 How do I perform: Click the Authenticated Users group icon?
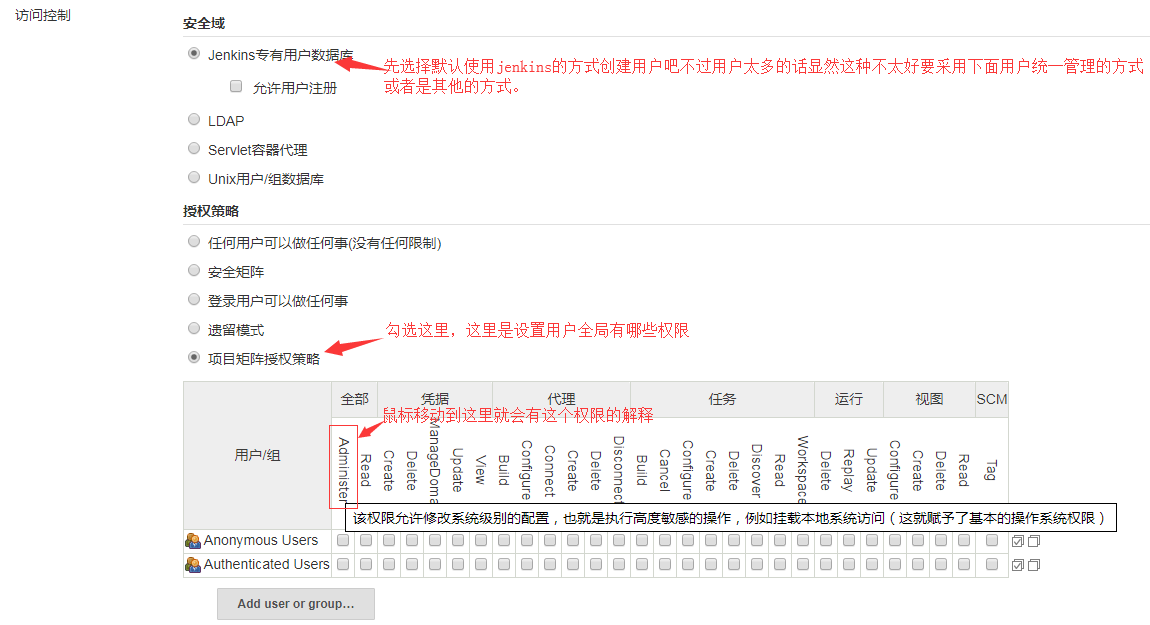point(193,565)
